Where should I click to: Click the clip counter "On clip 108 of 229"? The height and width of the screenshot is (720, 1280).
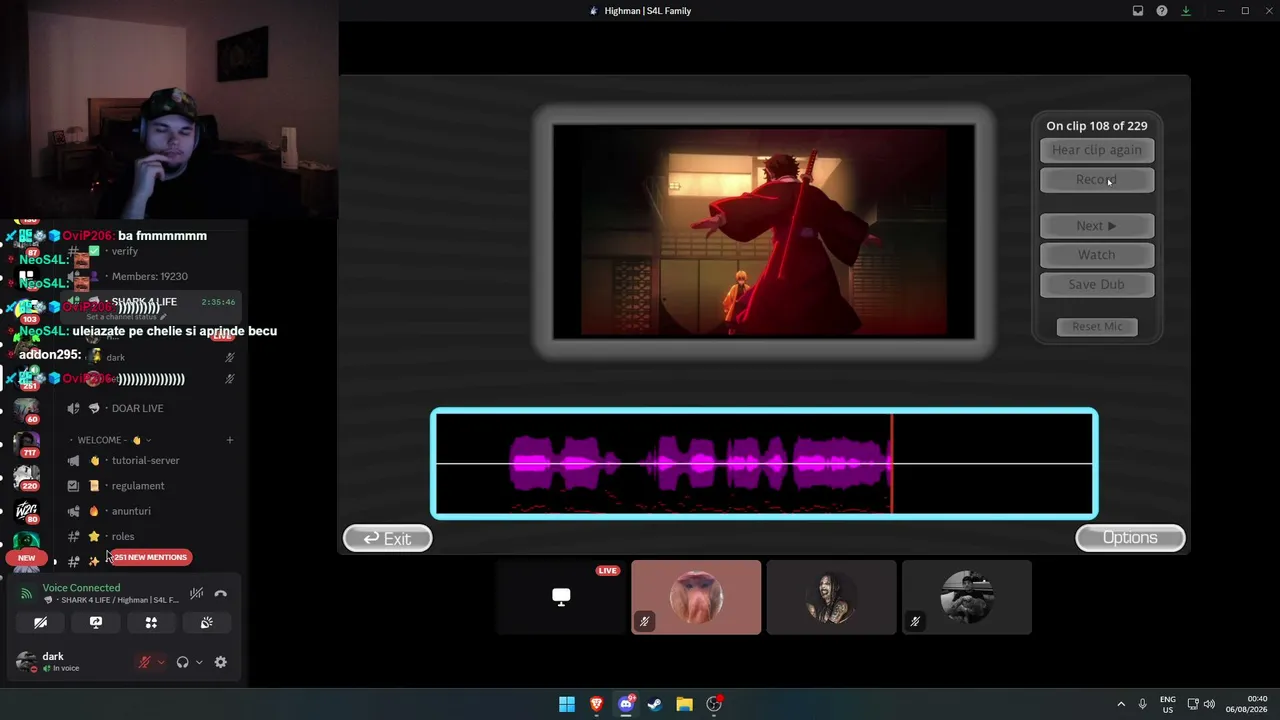click(x=1097, y=126)
